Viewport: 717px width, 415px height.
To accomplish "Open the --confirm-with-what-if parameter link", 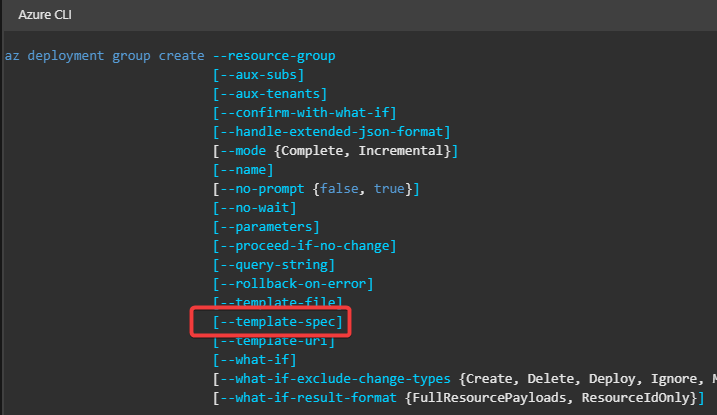I will click(x=305, y=113).
